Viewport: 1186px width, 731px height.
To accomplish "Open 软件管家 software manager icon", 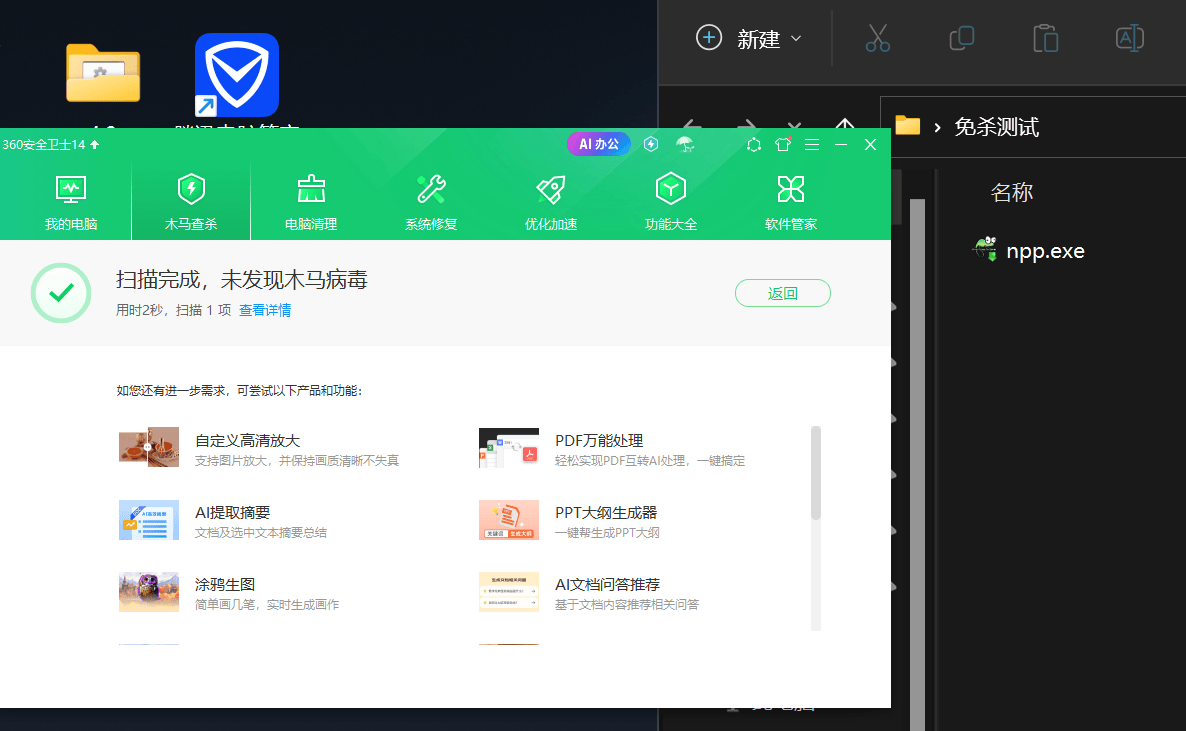I will (791, 189).
